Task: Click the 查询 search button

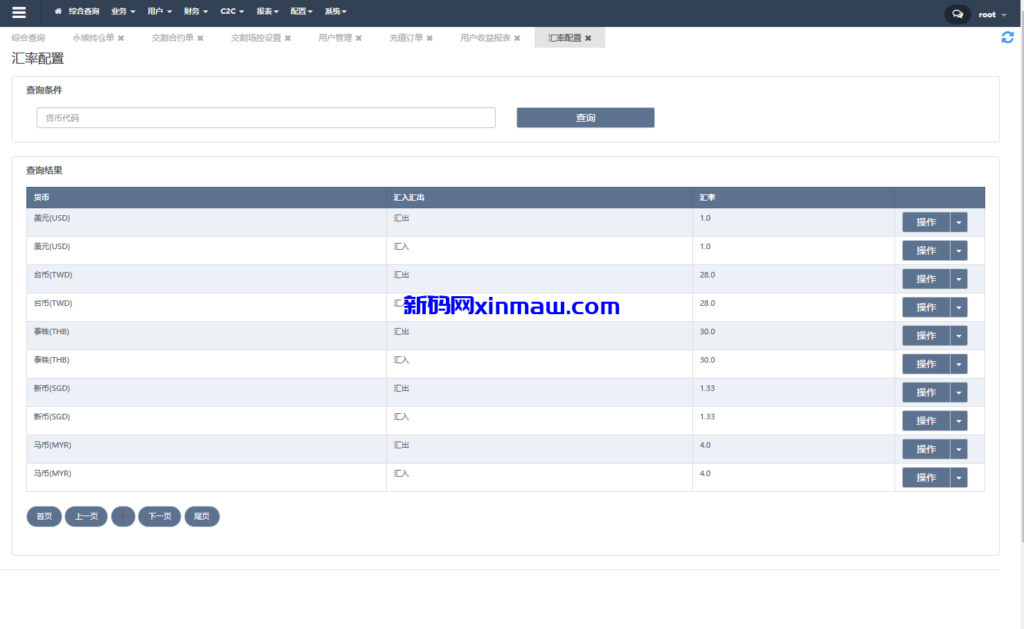Action: tap(585, 117)
